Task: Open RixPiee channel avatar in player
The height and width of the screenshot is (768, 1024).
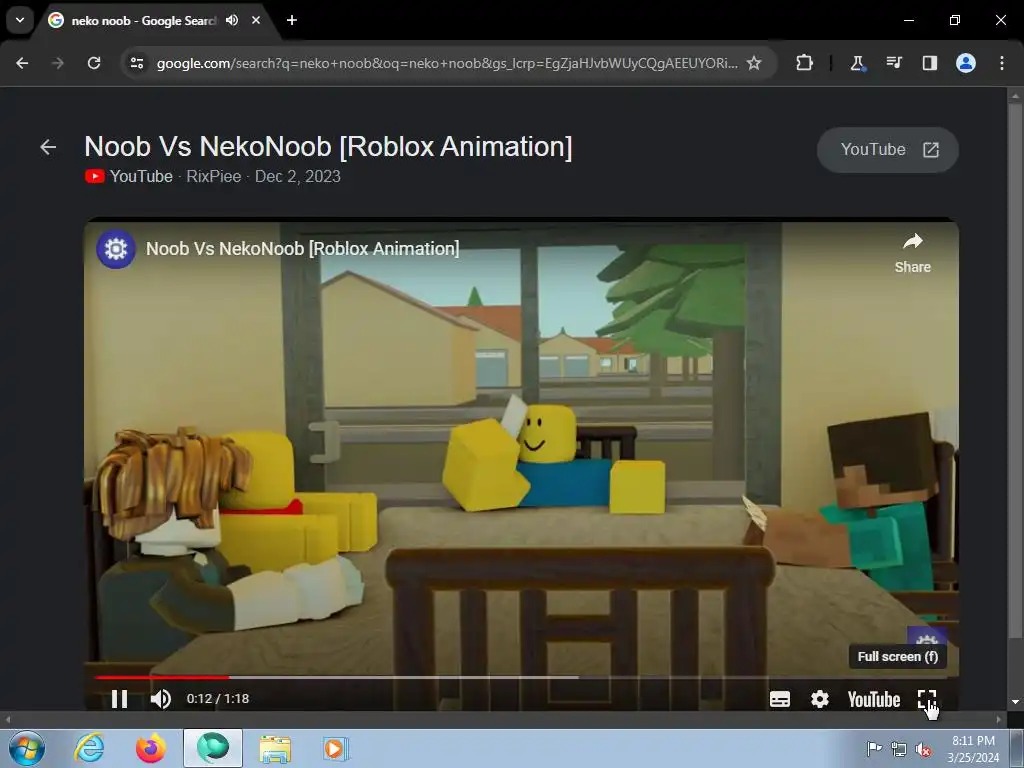Action: 116,249
